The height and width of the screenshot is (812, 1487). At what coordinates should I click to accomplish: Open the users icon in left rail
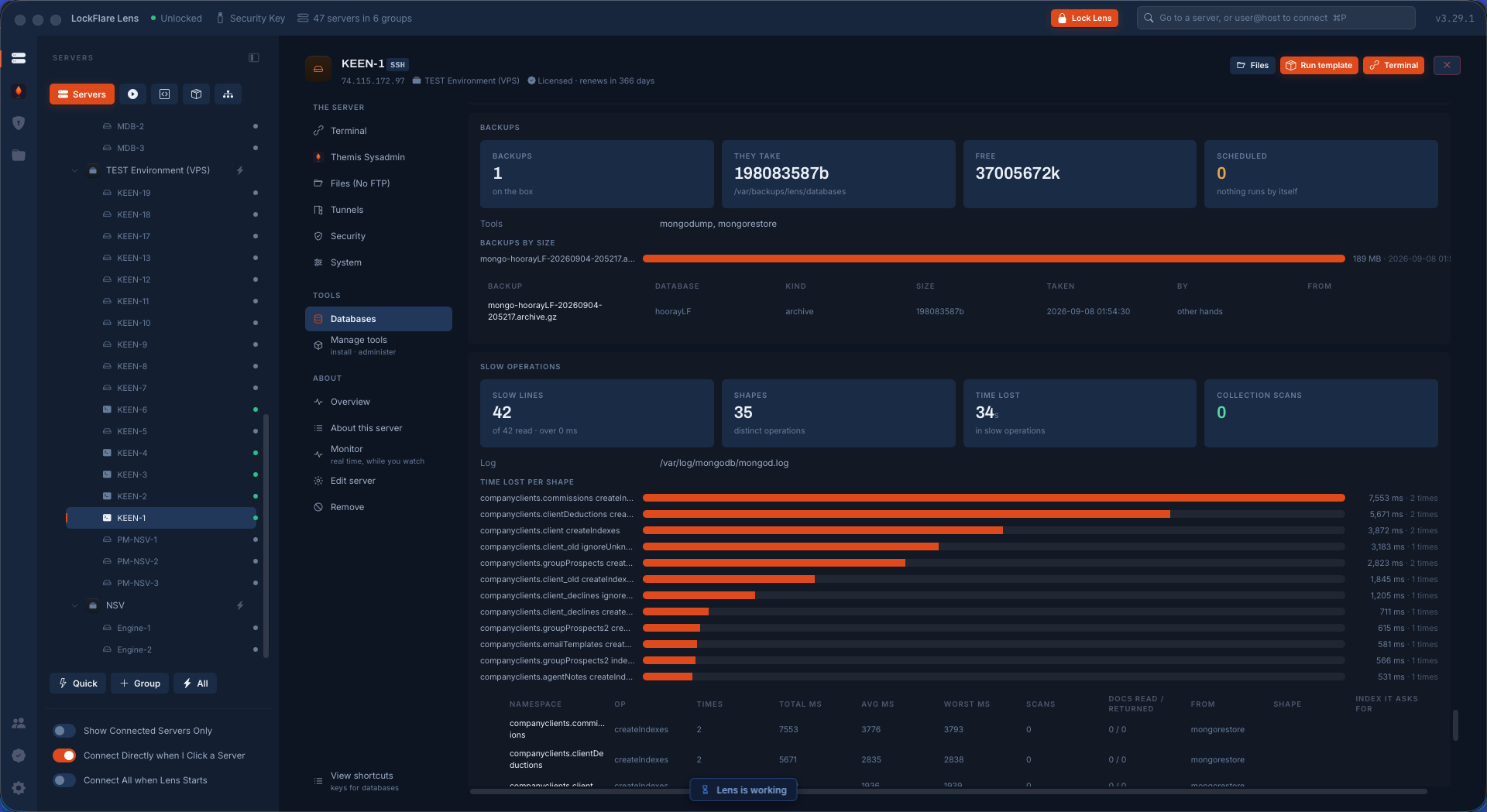(19, 723)
